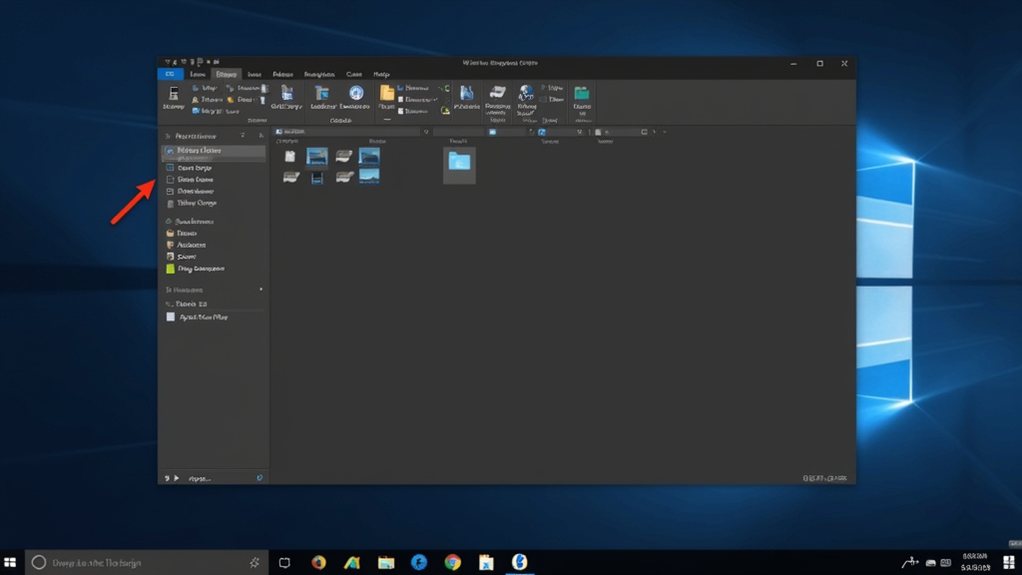
Task: Click the blue globe icon in the ribbon
Action: [x=526, y=94]
